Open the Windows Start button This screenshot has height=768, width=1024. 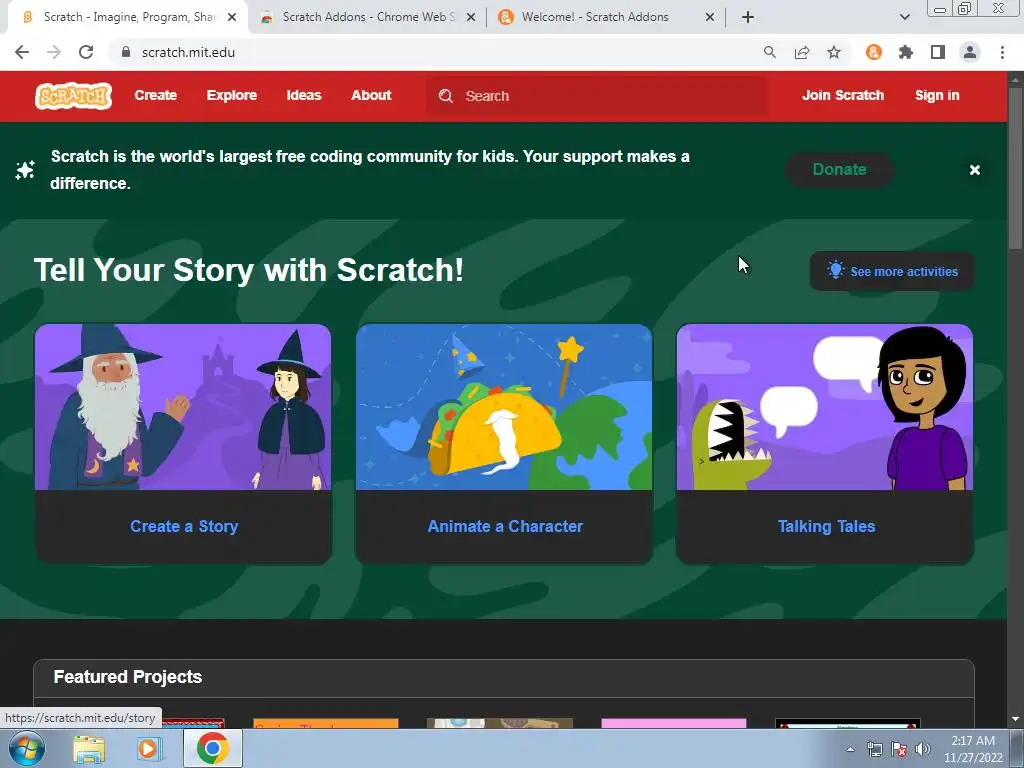click(x=26, y=748)
